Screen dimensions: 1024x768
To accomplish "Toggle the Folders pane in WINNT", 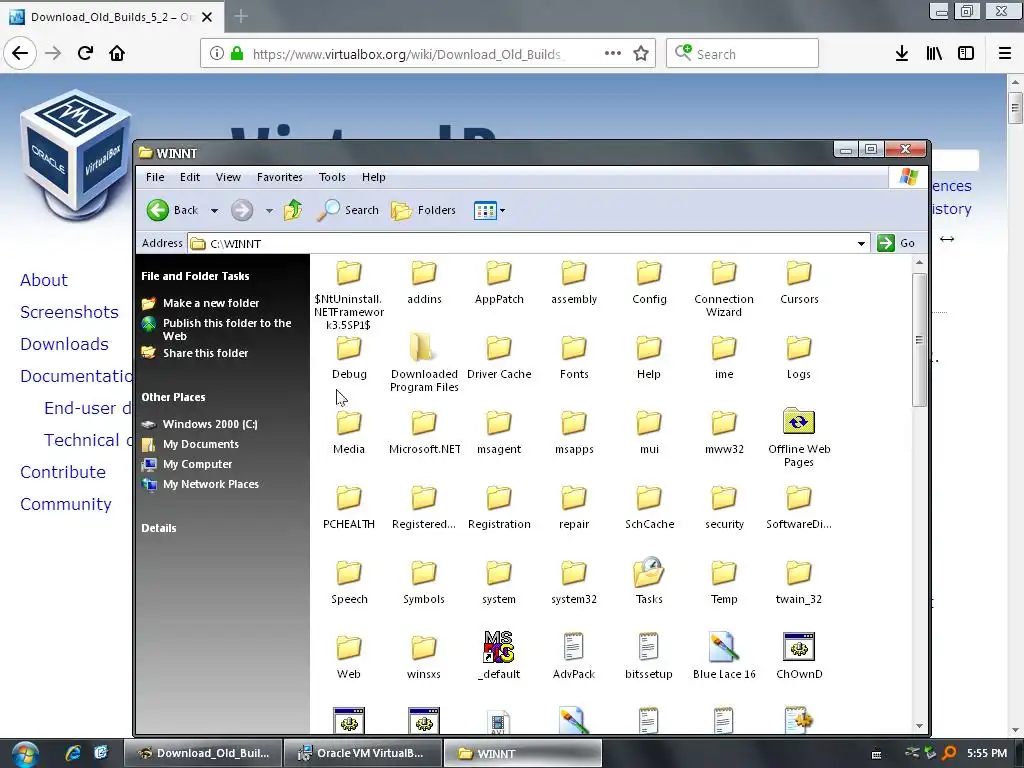I will click(423, 210).
